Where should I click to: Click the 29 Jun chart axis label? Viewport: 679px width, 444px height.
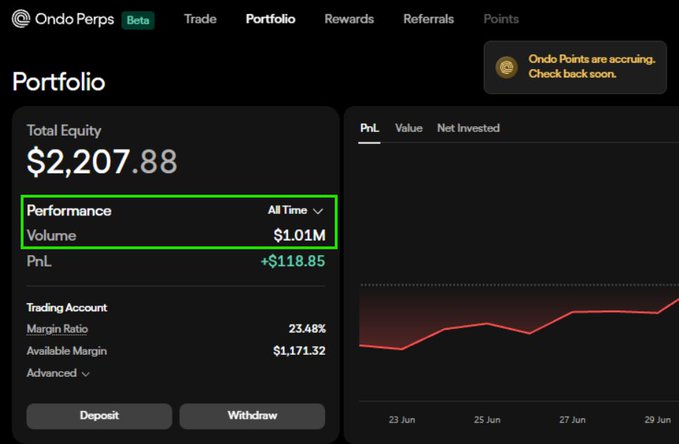pos(657,420)
